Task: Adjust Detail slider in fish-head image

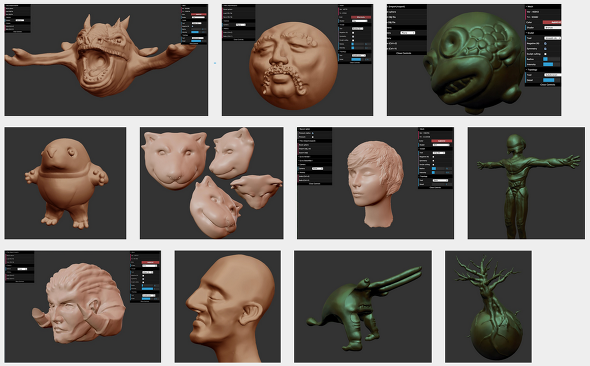Action: [551, 80]
